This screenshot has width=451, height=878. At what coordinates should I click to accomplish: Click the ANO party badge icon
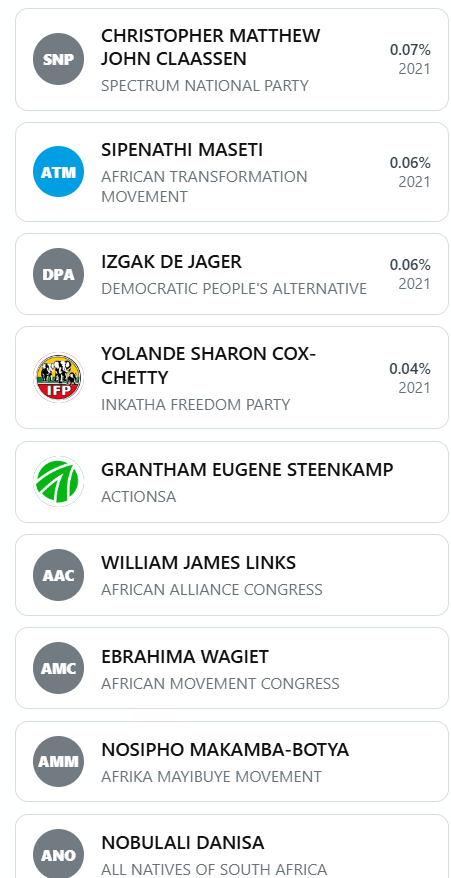click(x=58, y=854)
